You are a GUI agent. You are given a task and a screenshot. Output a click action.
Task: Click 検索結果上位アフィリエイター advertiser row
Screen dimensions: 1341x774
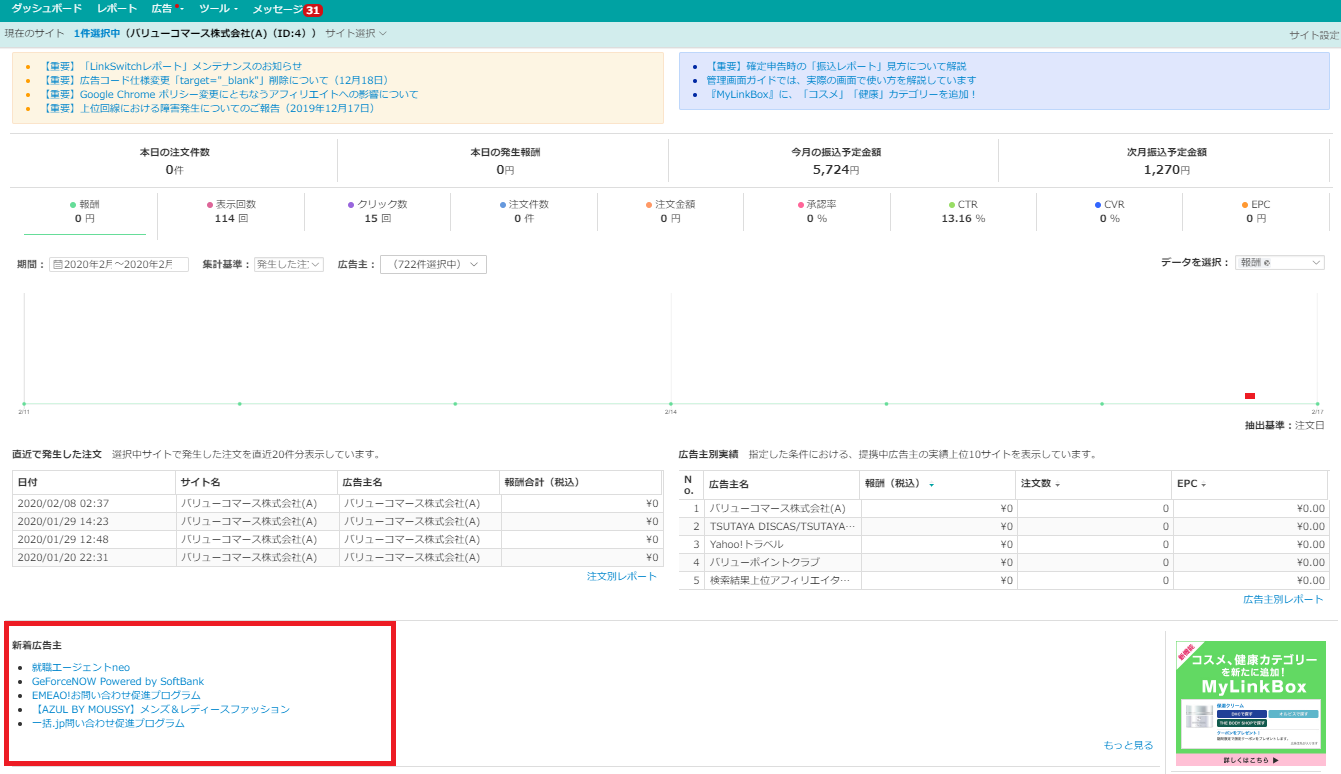tap(1003, 581)
